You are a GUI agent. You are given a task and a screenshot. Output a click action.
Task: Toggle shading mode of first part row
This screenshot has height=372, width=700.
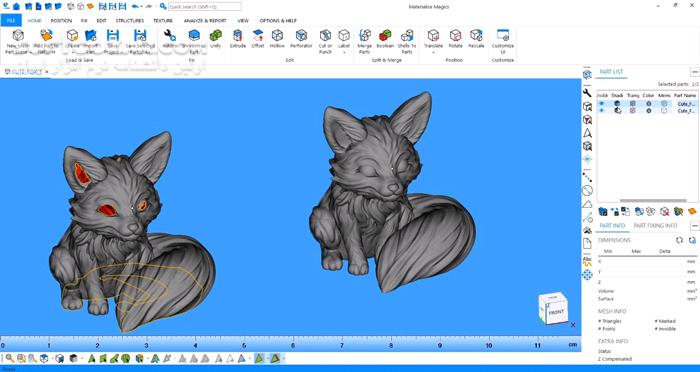point(617,104)
